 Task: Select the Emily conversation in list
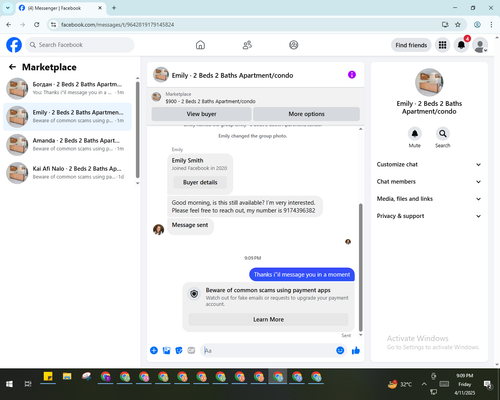tap(67, 116)
